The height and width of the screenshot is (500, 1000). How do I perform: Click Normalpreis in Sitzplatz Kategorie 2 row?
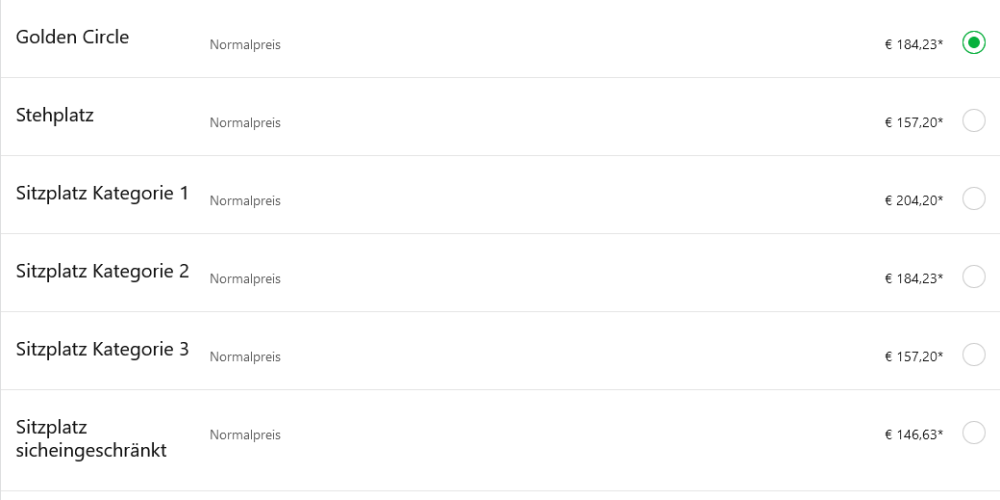click(x=245, y=279)
